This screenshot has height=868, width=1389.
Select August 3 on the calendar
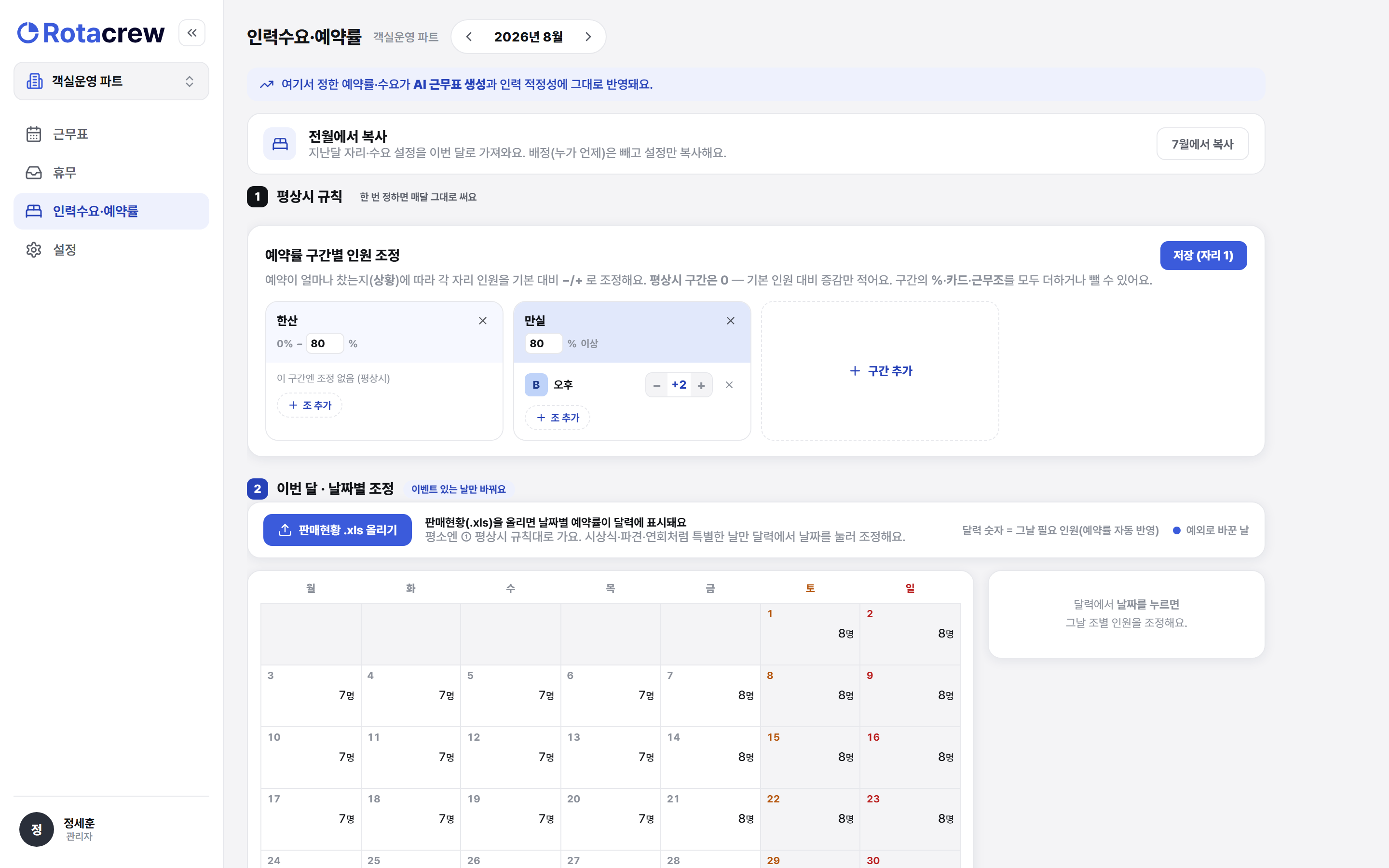click(x=311, y=696)
